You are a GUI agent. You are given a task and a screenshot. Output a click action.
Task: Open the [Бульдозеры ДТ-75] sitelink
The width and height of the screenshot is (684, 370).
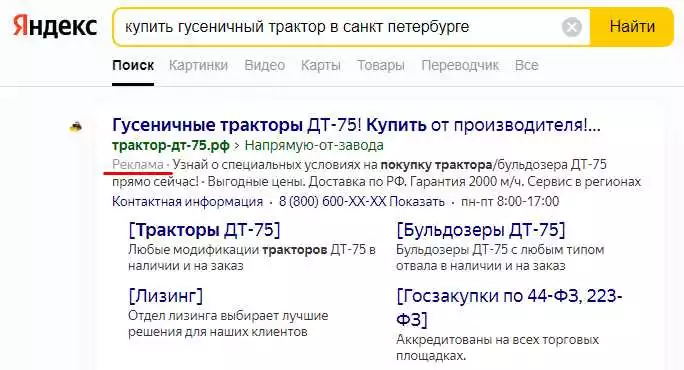[481, 230]
